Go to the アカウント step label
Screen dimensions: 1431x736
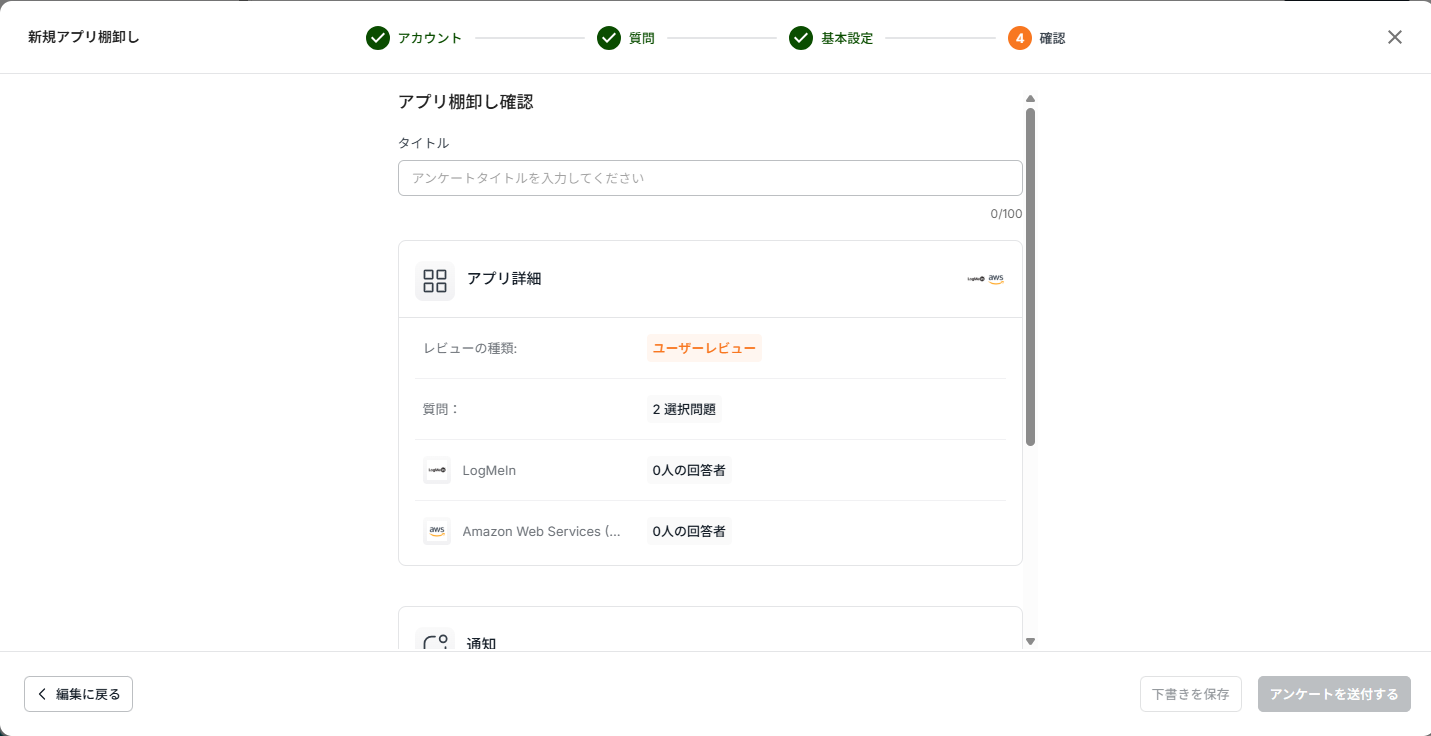(430, 38)
